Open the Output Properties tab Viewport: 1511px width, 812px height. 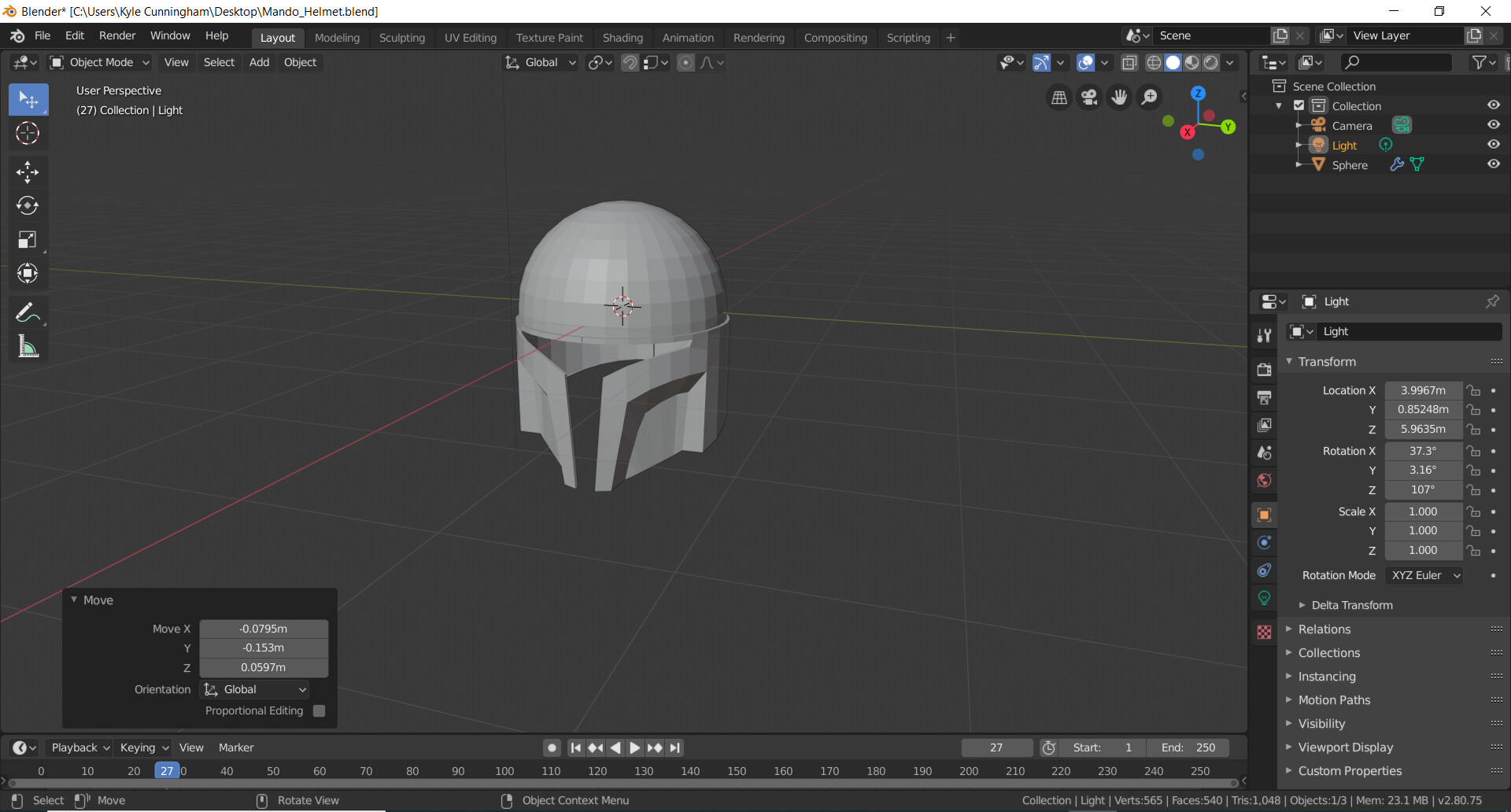[1265, 397]
